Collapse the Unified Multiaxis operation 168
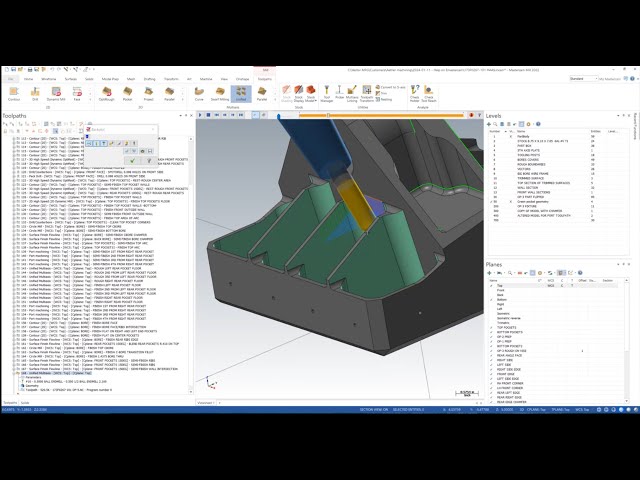This screenshot has width=640, height=480. 13,373
